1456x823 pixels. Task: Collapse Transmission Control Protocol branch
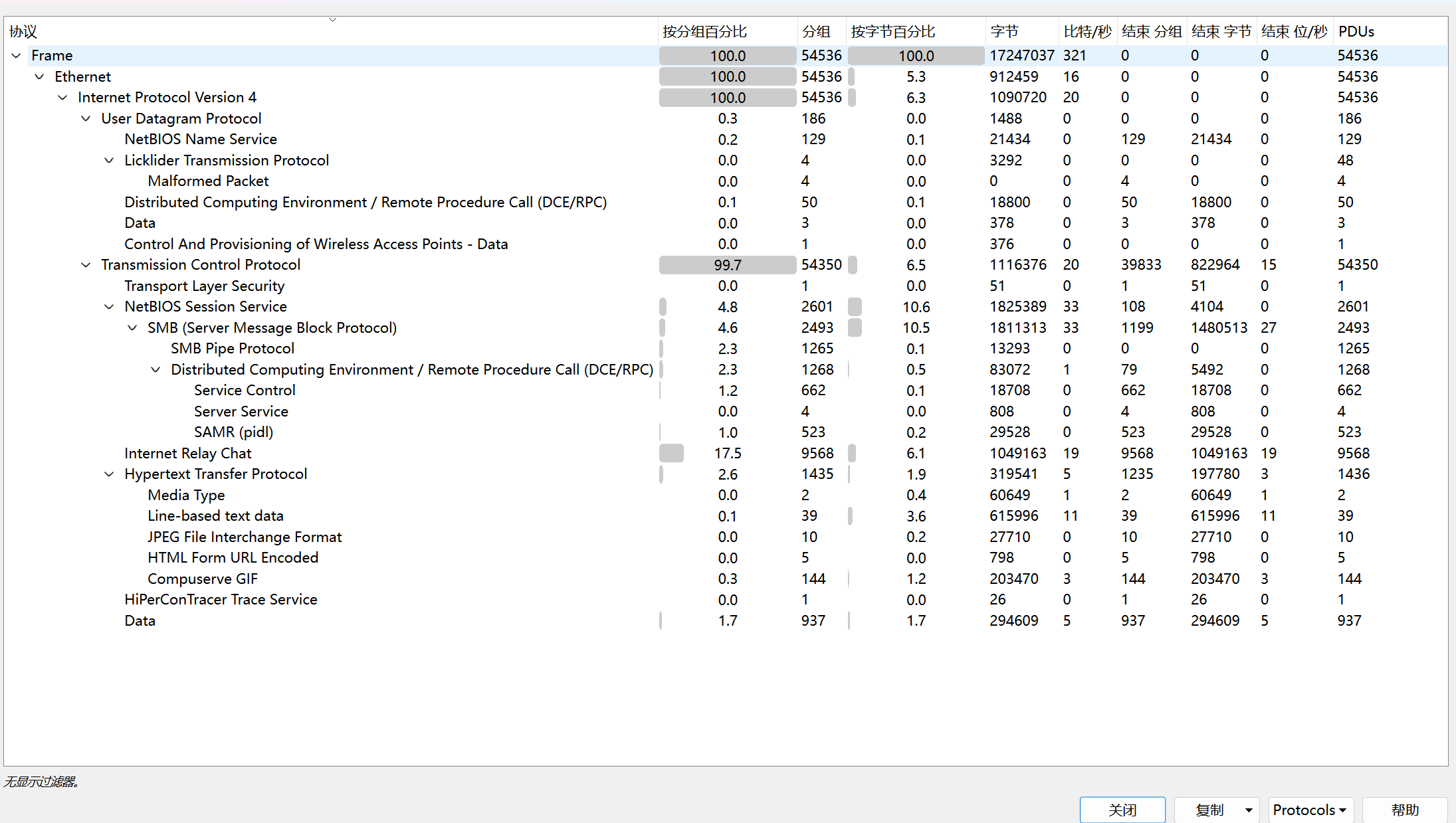86,265
